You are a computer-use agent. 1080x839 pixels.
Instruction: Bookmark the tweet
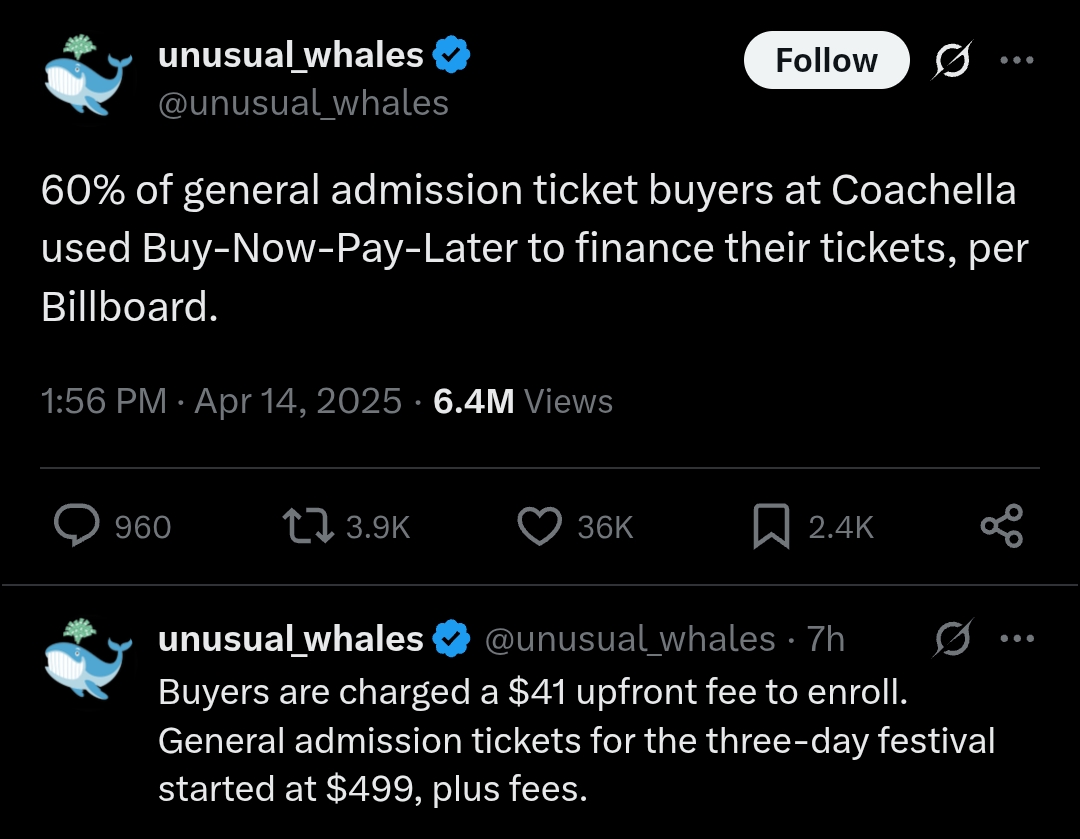click(x=770, y=526)
